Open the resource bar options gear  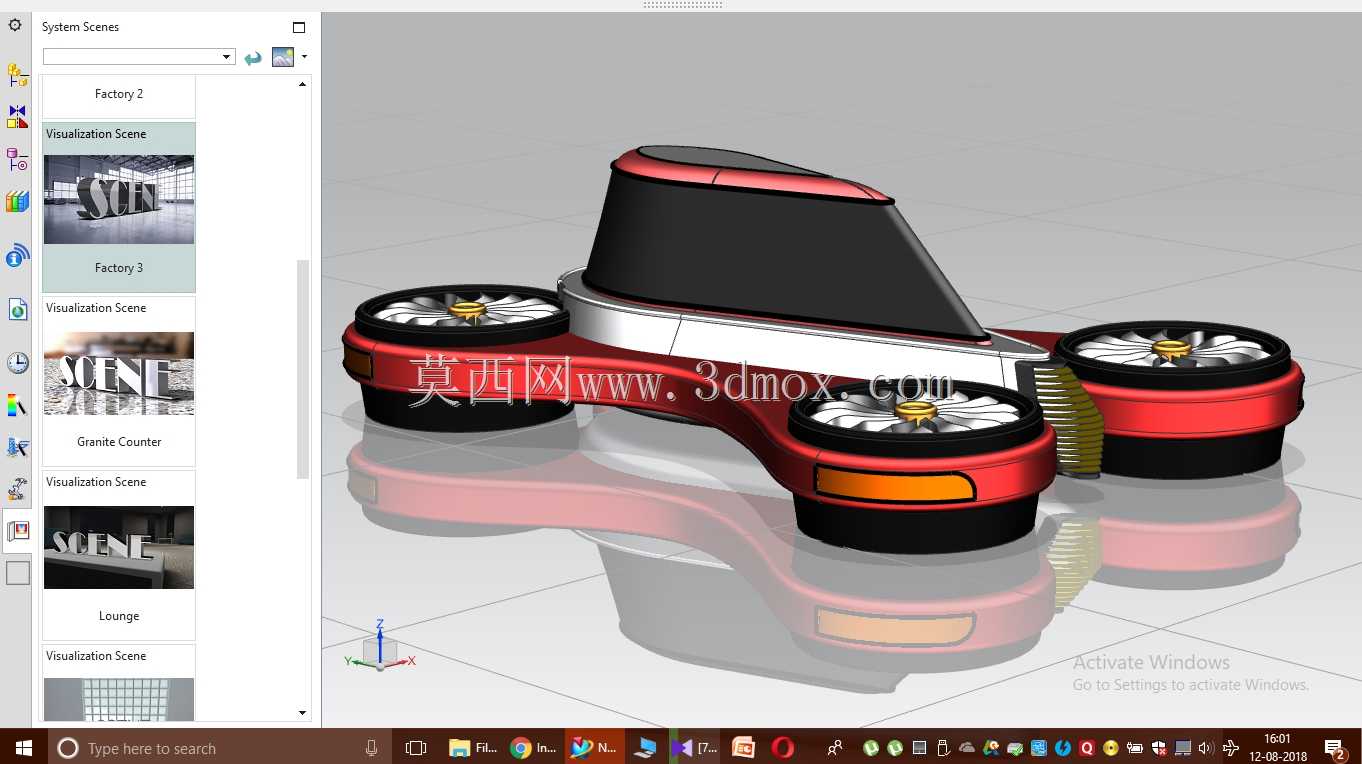tap(15, 25)
